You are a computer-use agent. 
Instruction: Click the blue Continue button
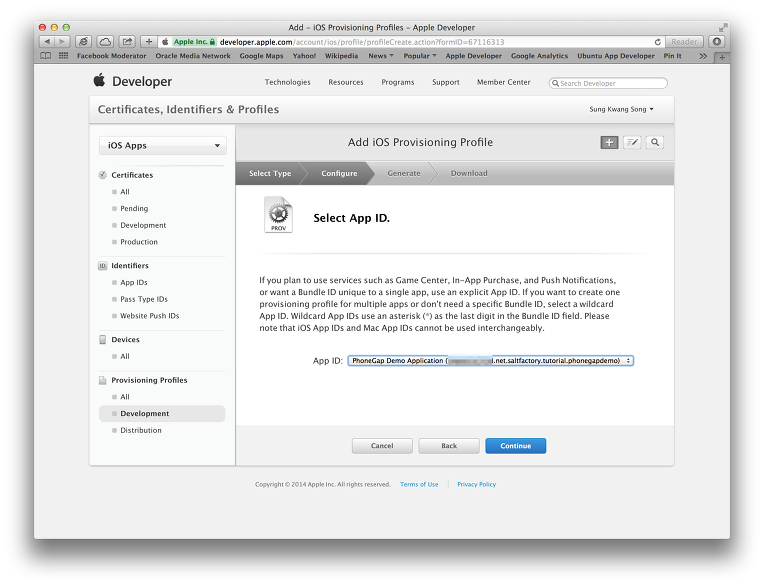pos(516,446)
